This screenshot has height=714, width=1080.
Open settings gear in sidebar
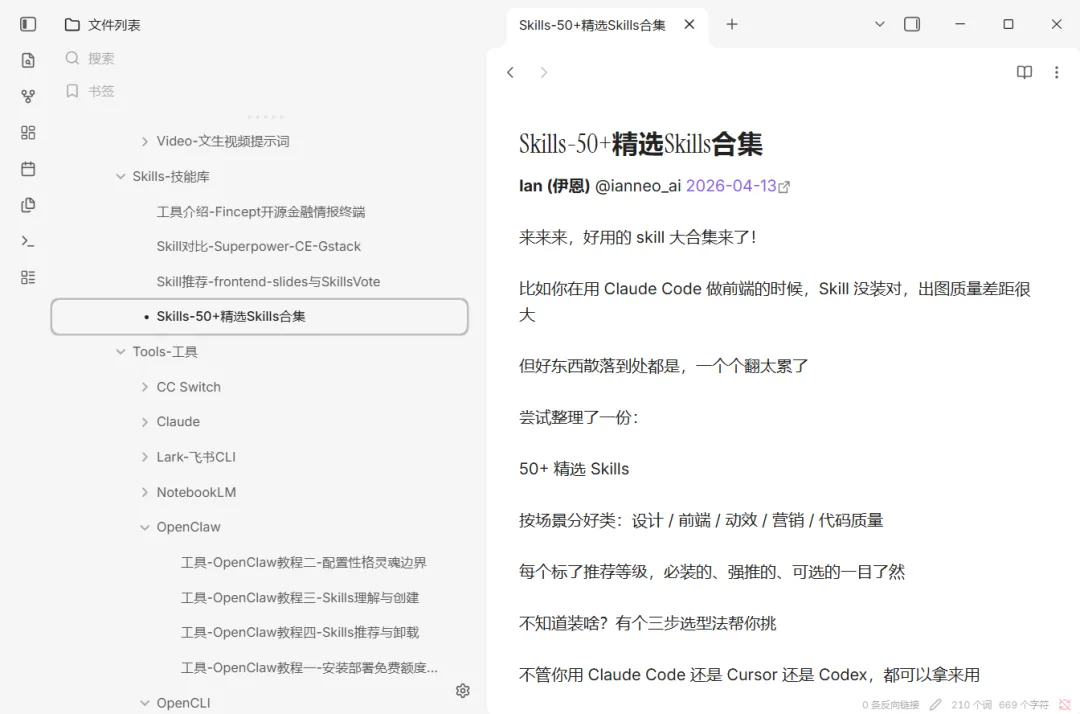click(x=463, y=691)
